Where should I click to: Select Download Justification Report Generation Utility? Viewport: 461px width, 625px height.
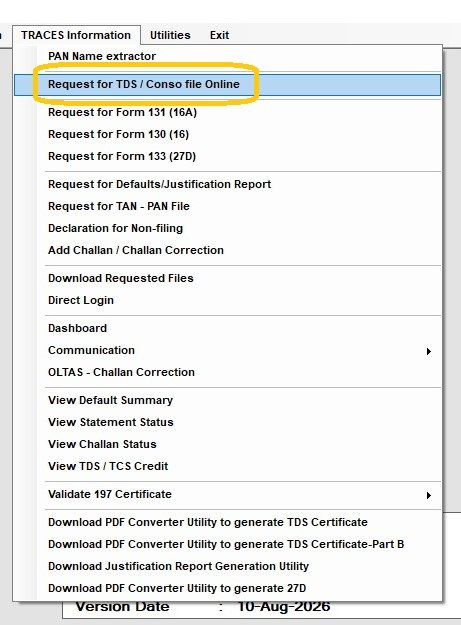228,566
